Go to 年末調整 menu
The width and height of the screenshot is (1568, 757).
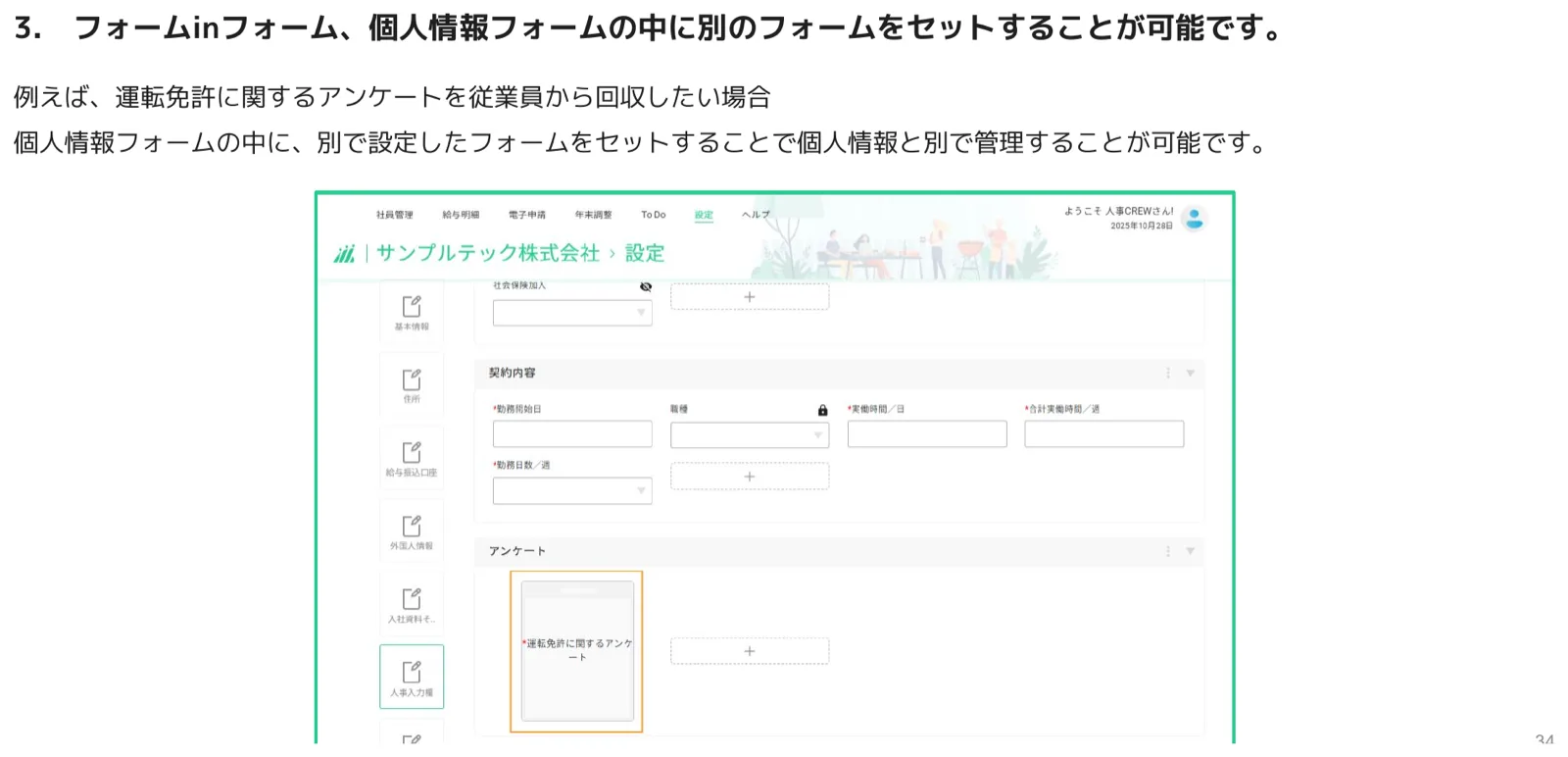(x=593, y=215)
